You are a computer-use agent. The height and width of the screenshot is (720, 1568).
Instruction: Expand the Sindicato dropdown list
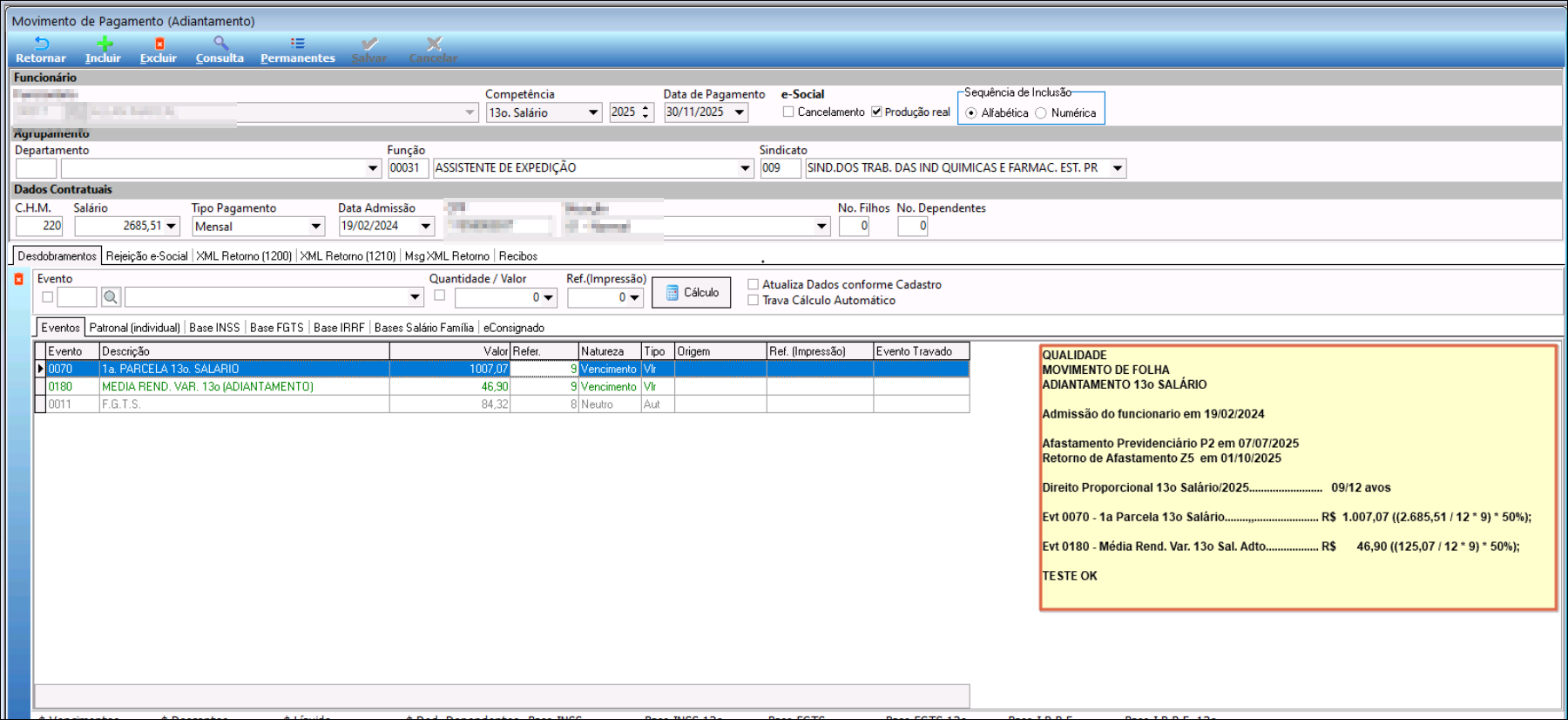coord(1118,168)
